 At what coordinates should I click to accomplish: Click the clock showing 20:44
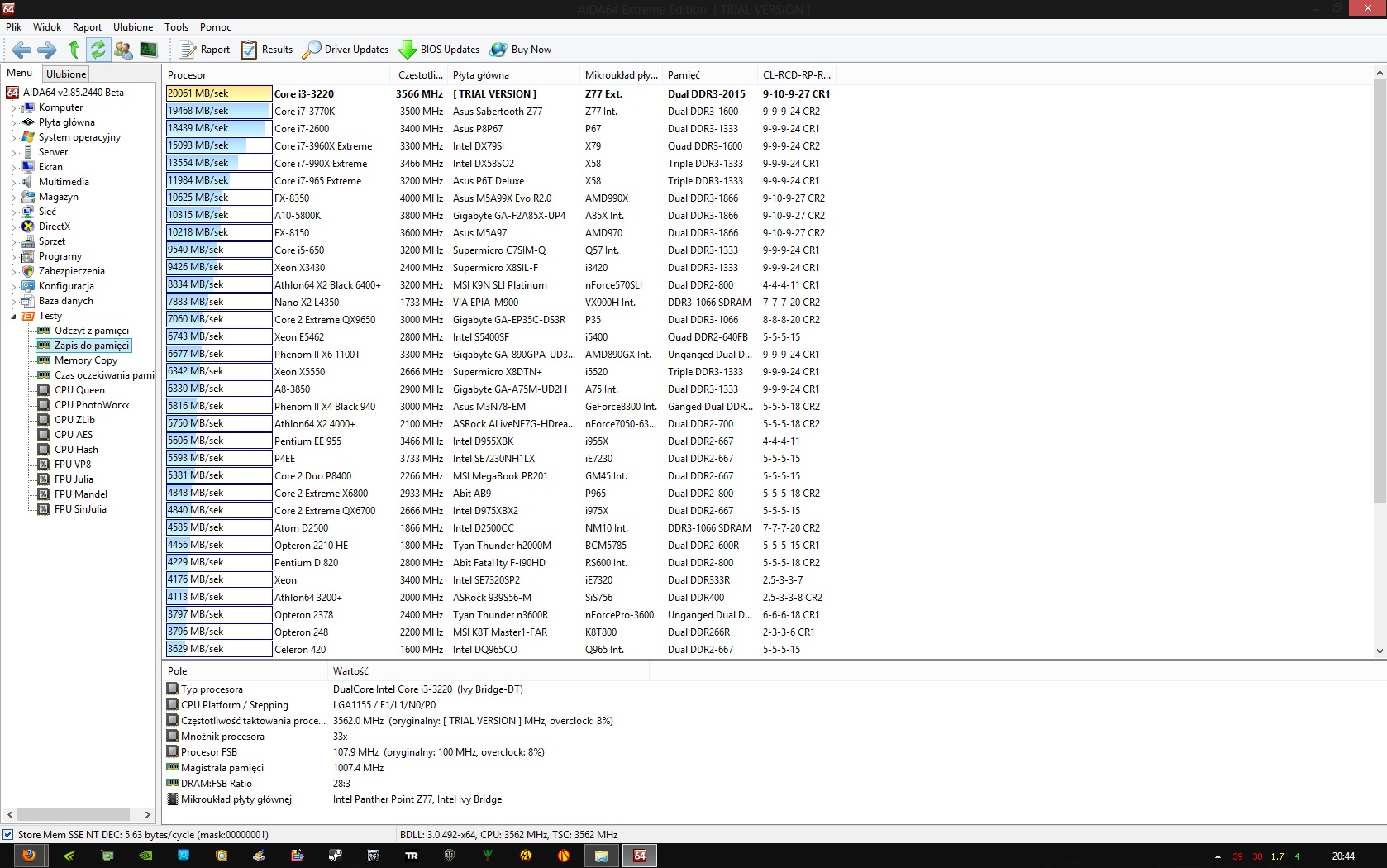[x=1343, y=856]
